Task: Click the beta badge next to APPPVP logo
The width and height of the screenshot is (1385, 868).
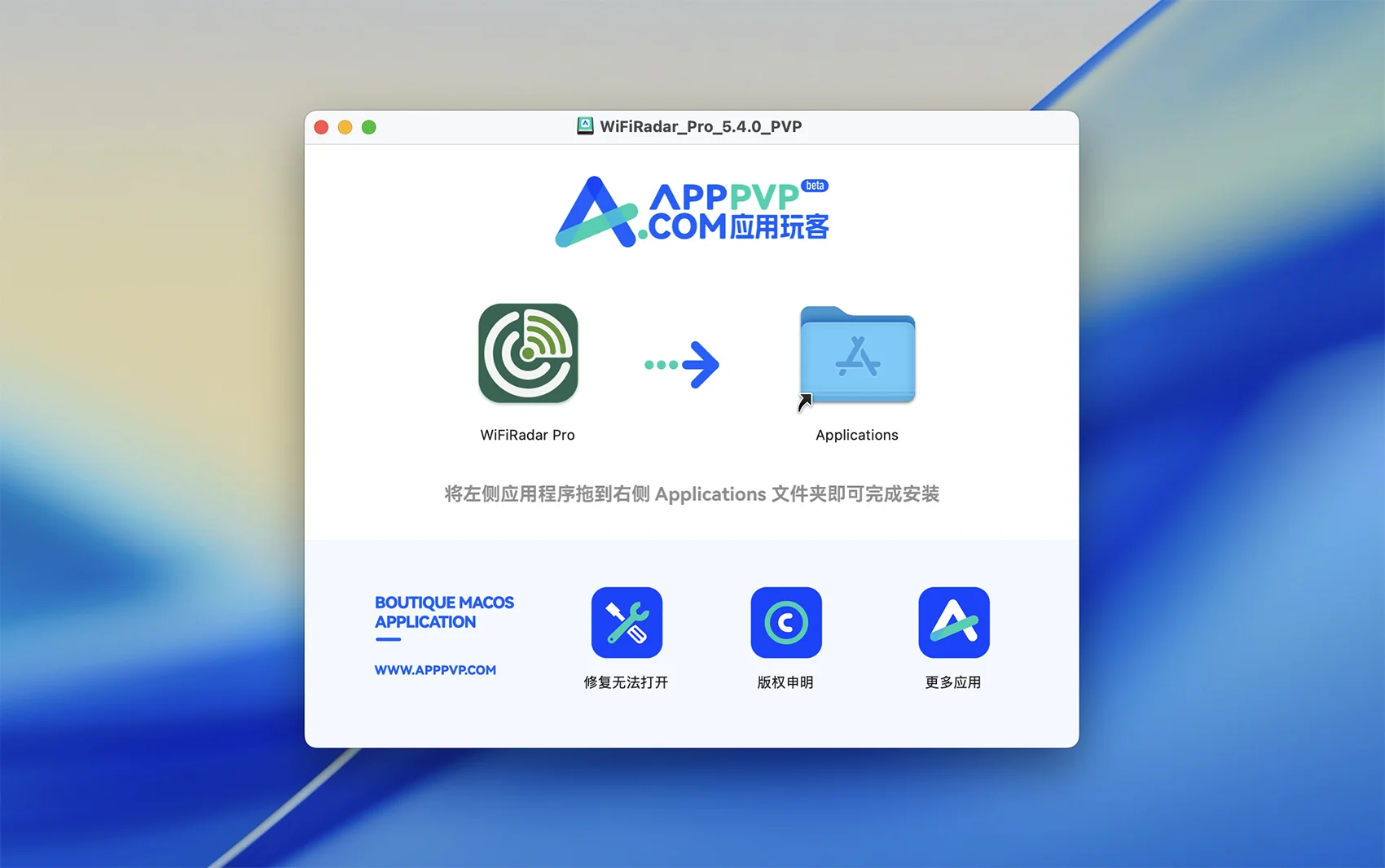Action: click(x=815, y=186)
